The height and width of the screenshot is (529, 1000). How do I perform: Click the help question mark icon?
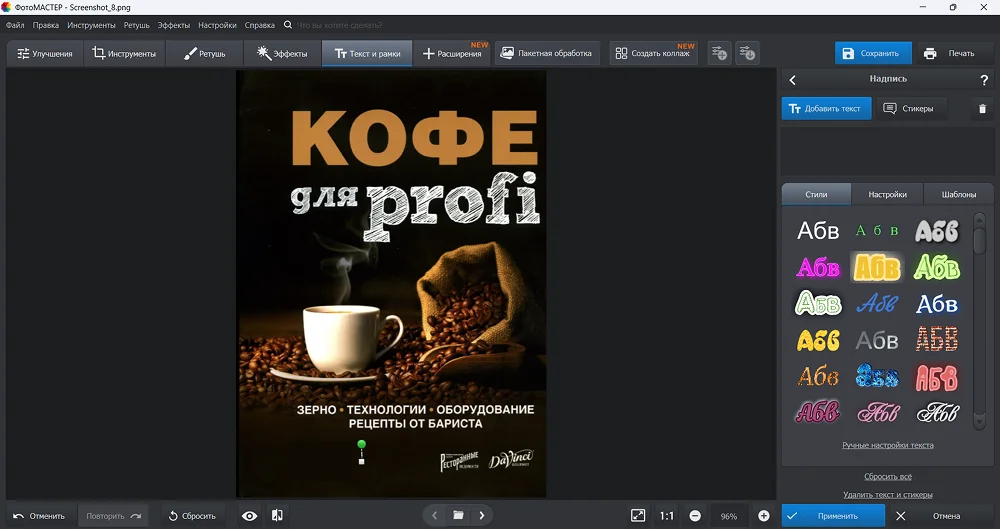pyautogui.click(x=984, y=80)
